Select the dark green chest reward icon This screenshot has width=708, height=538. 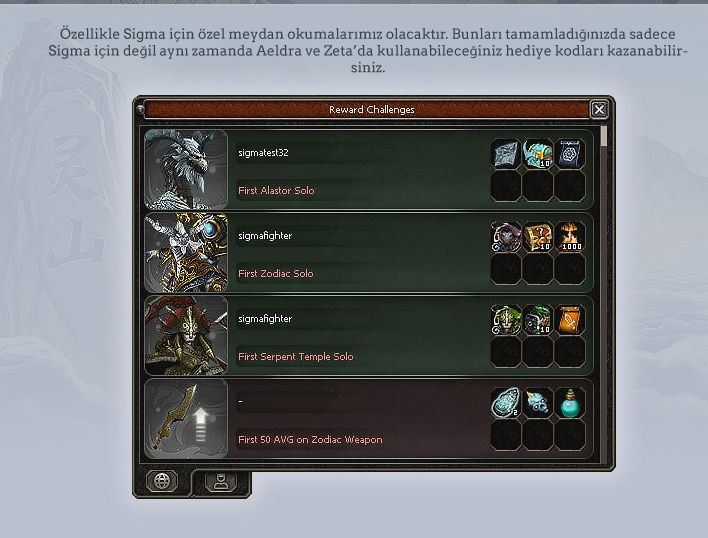tap(538, 320)
